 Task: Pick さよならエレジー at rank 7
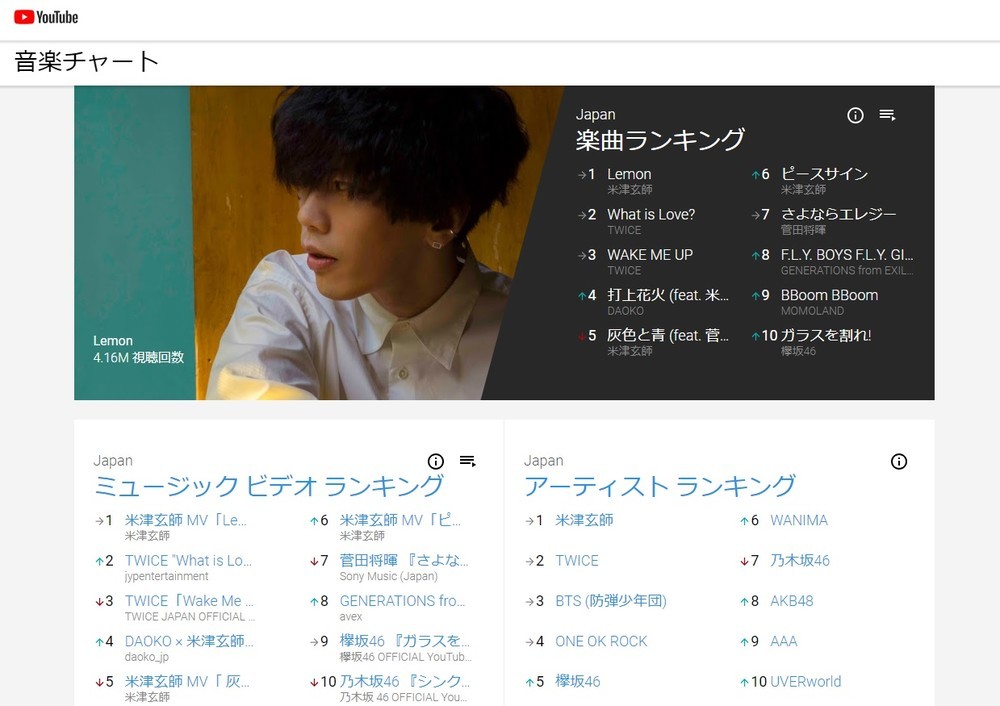[x=838, y=214]
